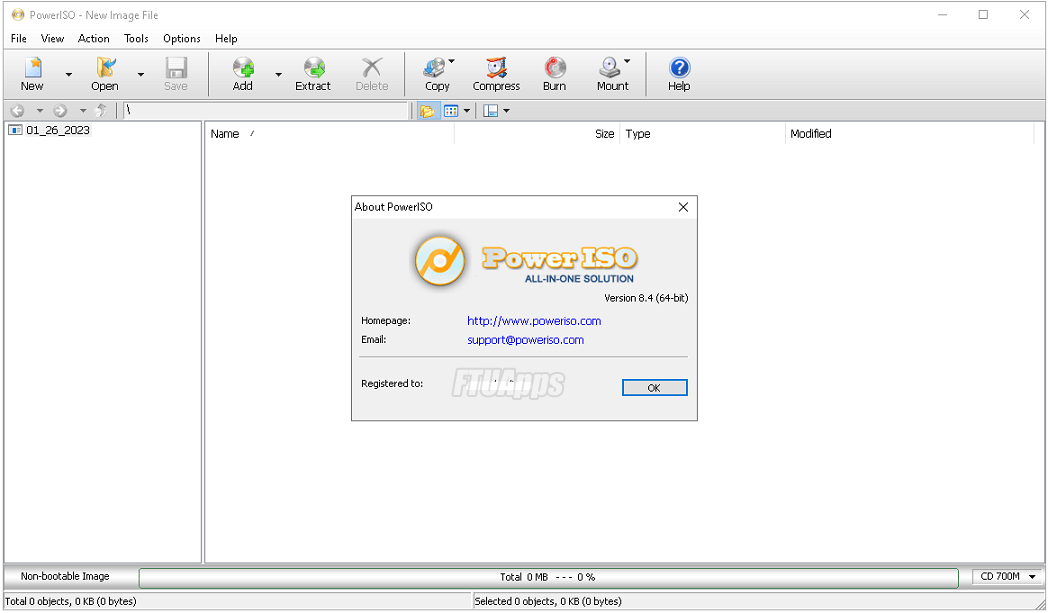Click the Help toolbar icon
Viewport: 1048px width, 613px height.
tap(678, 74)
